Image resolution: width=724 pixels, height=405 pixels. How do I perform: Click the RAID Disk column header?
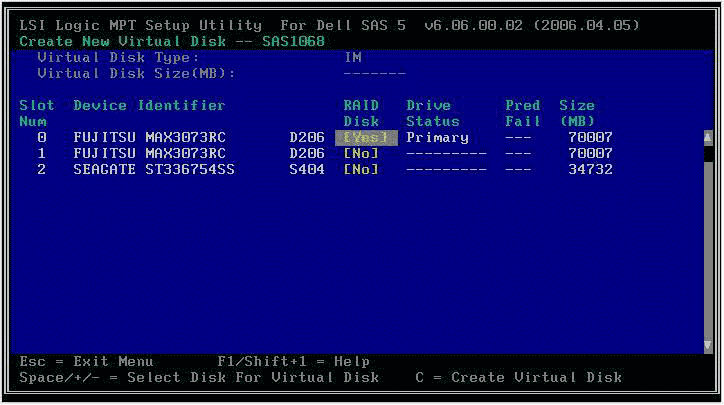coord(362,114)
